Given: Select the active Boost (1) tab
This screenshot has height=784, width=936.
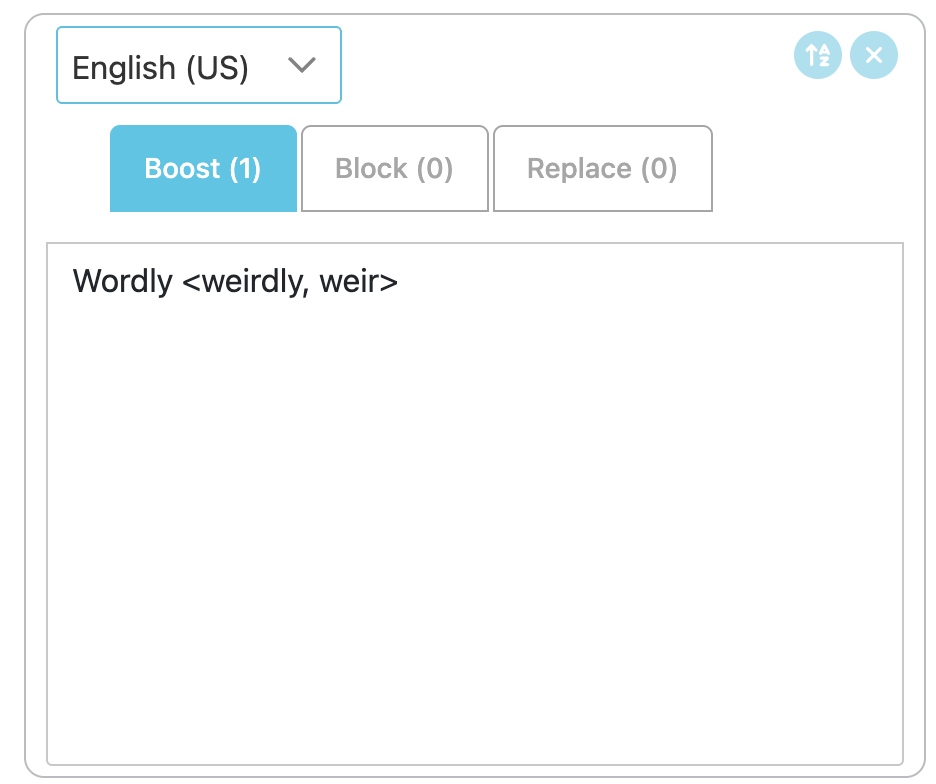Looking at the screenshot, I should (x=203, y=168).
